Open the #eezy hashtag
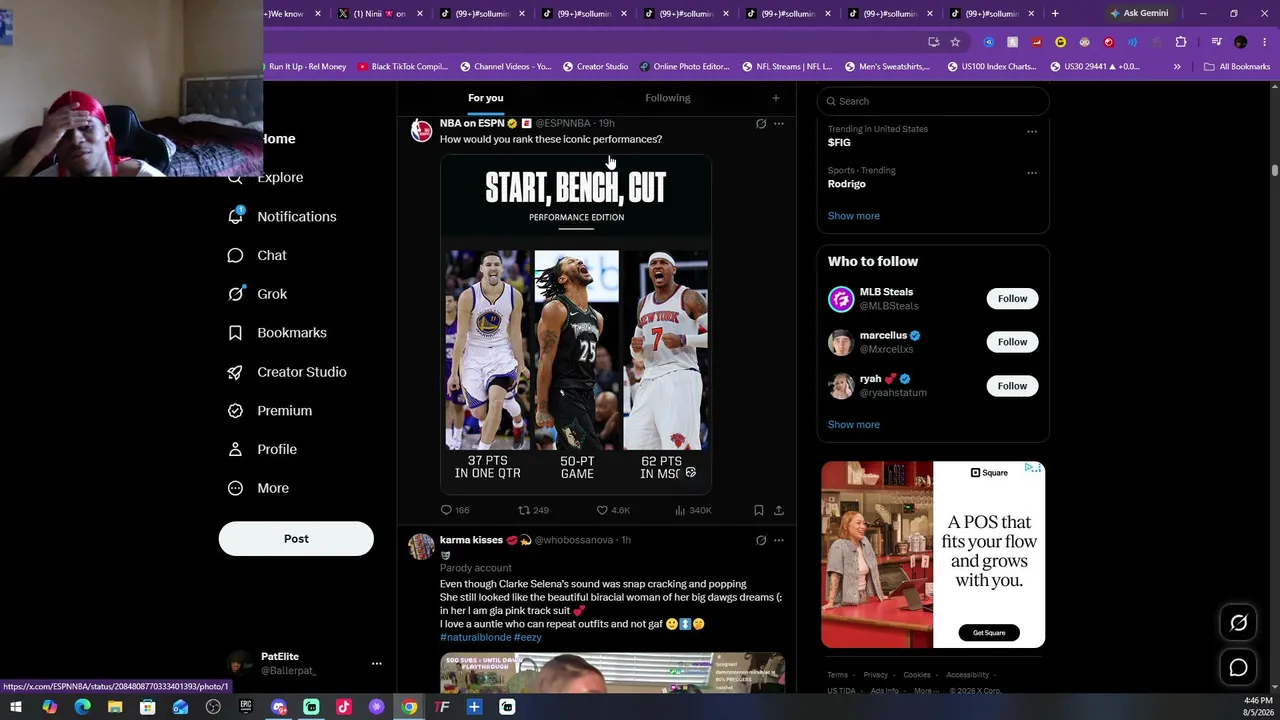Screen dimensions: 1280x720 tap(528, 637)
